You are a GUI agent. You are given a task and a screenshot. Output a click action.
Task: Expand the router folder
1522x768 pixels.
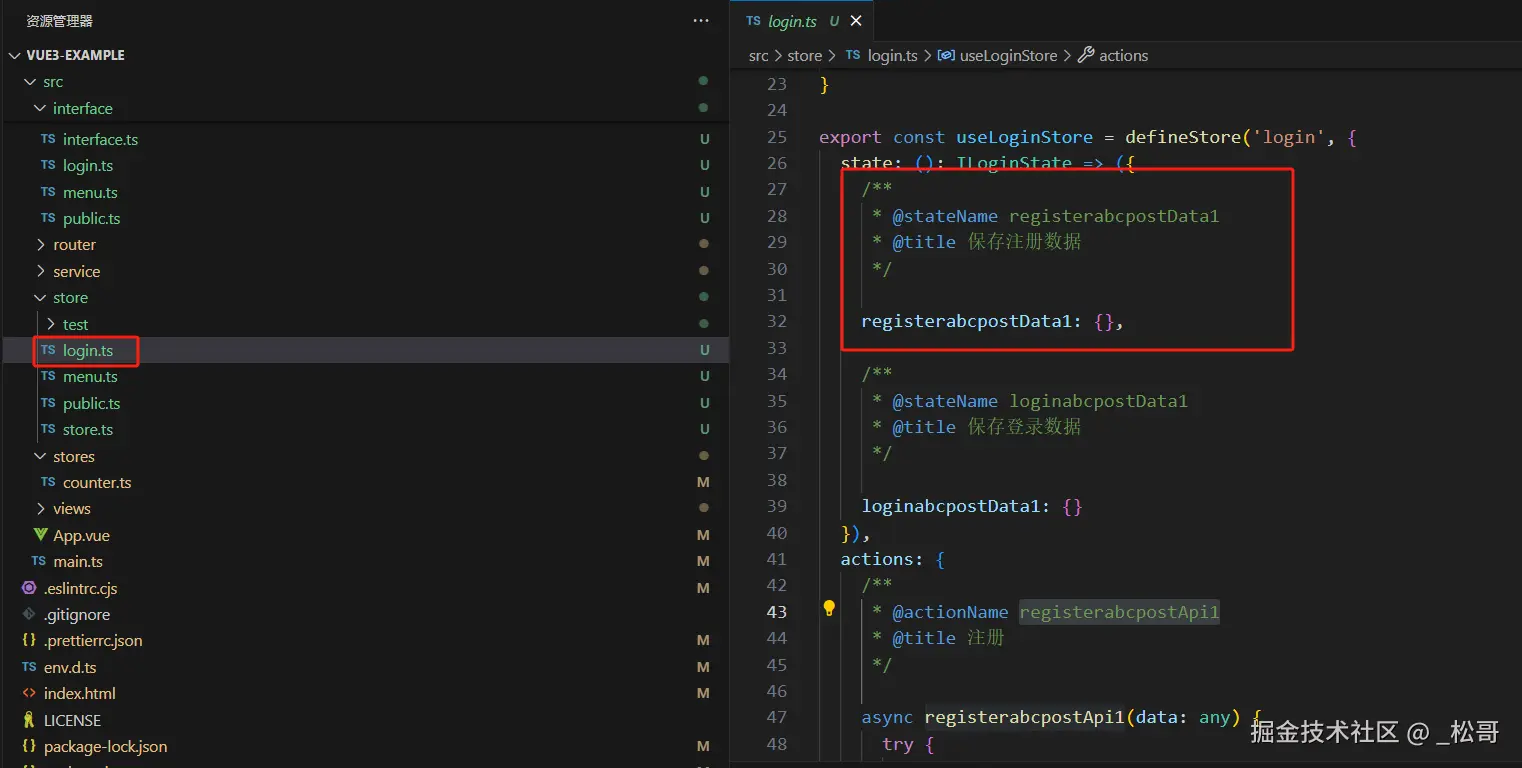coord(40,245)
